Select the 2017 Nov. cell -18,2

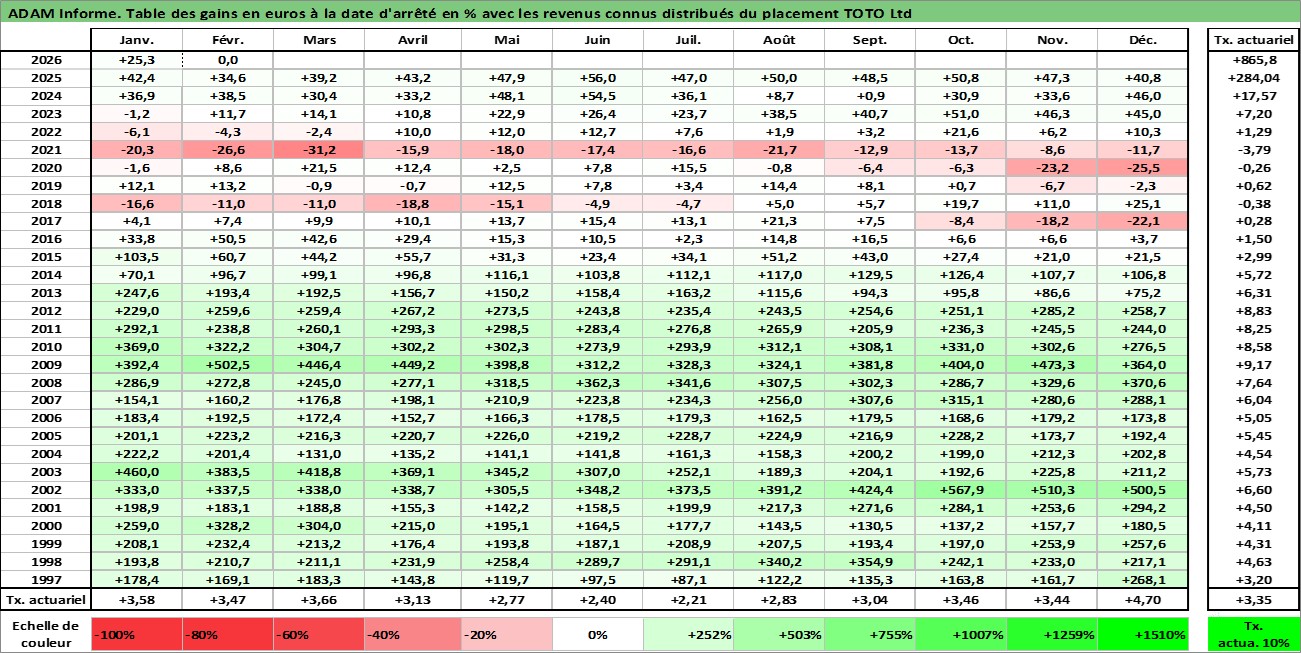1052,221
